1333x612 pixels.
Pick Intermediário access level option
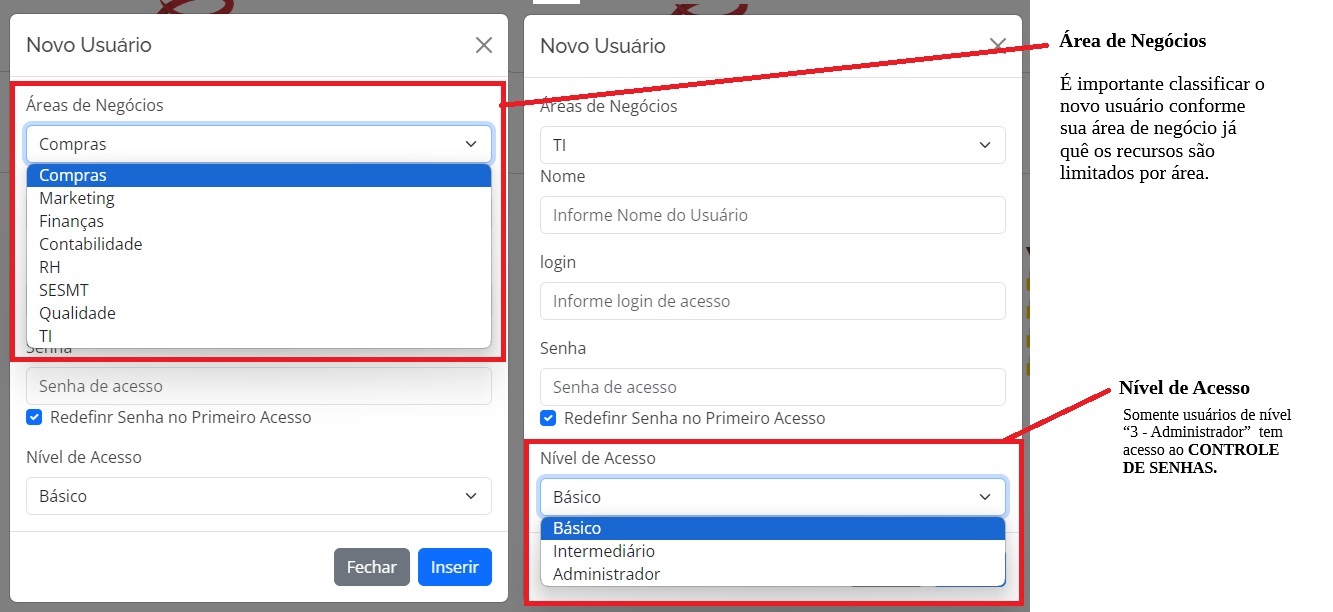604,551
